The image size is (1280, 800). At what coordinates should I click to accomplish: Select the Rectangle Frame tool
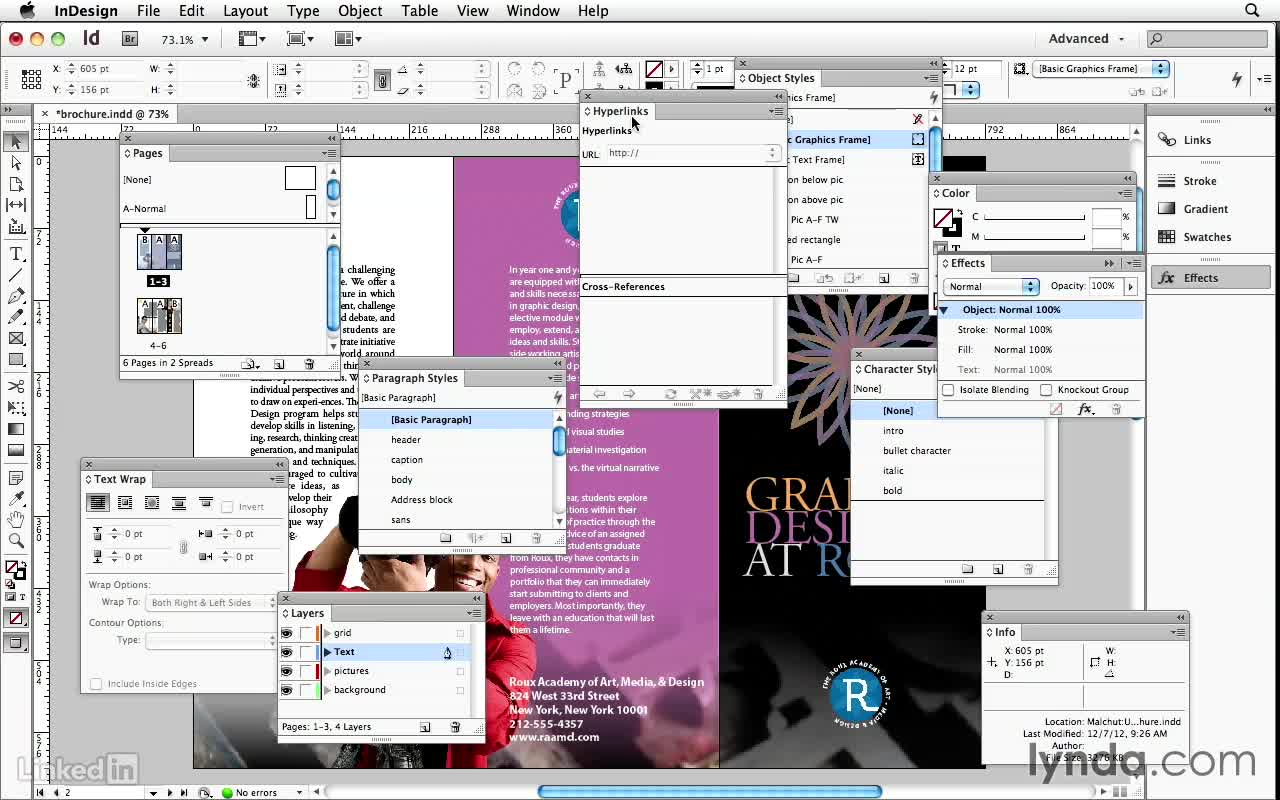tap(16, 338)
